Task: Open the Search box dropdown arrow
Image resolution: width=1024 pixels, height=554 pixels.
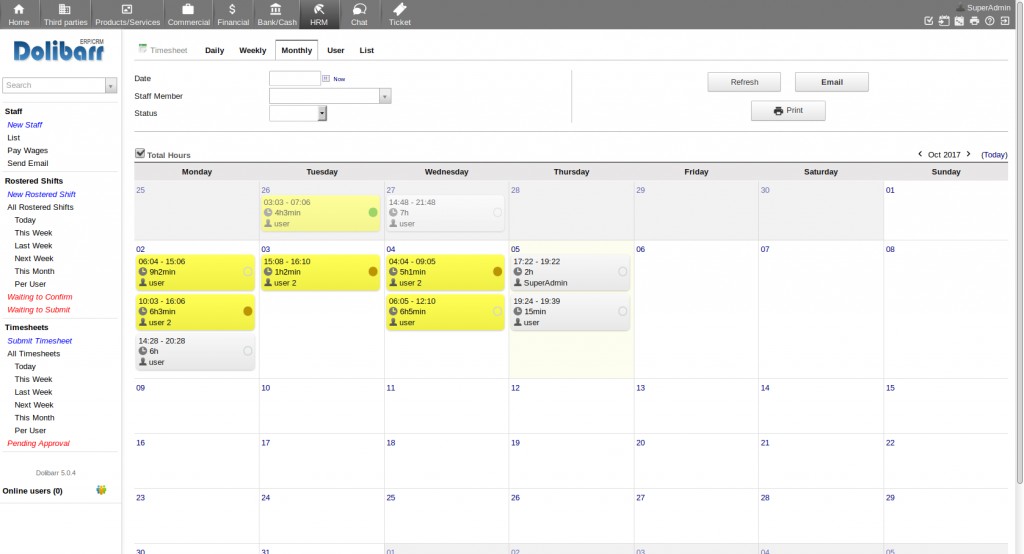Action: tap(111, 85)
